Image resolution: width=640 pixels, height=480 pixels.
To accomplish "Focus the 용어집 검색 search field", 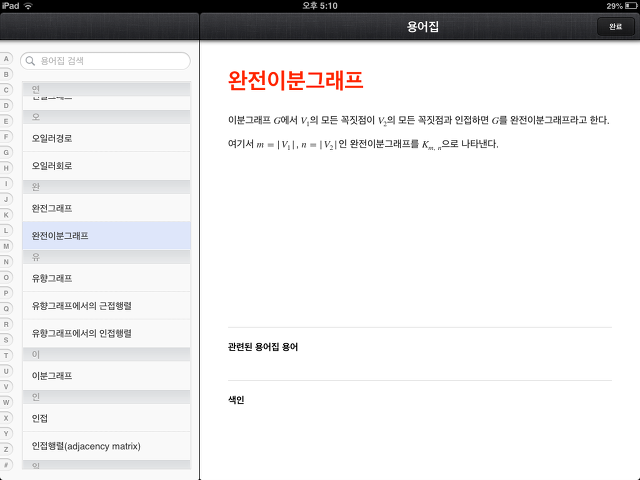I will click(105, 61).
